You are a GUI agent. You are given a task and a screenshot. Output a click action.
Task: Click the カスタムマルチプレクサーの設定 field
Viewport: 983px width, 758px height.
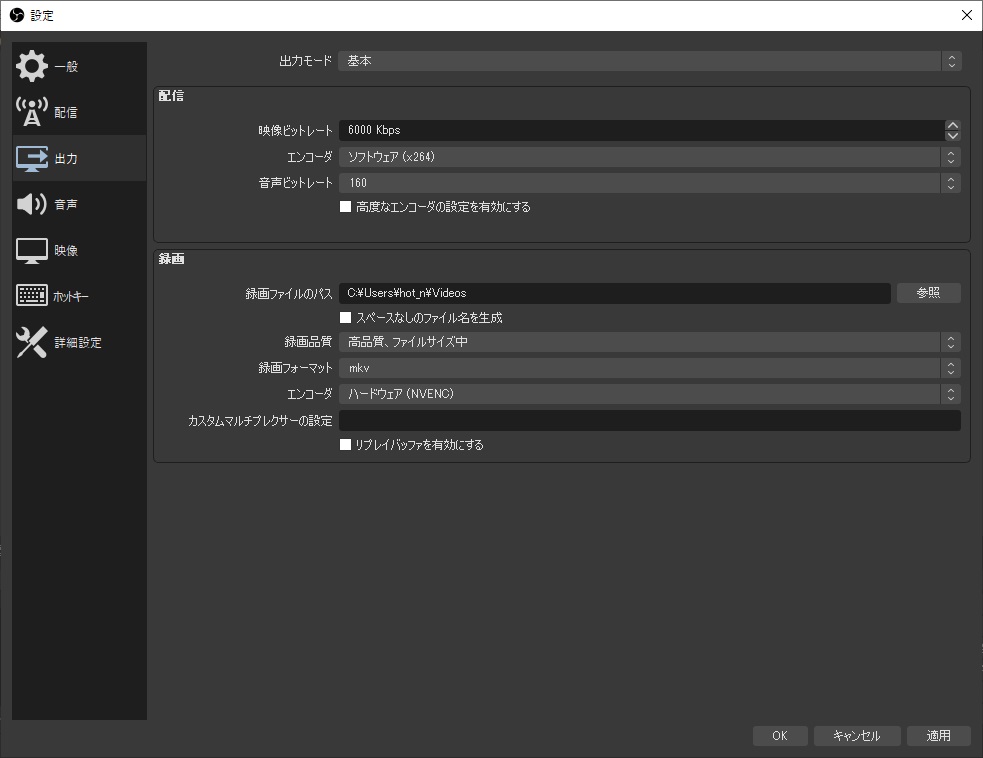[649, 420]
